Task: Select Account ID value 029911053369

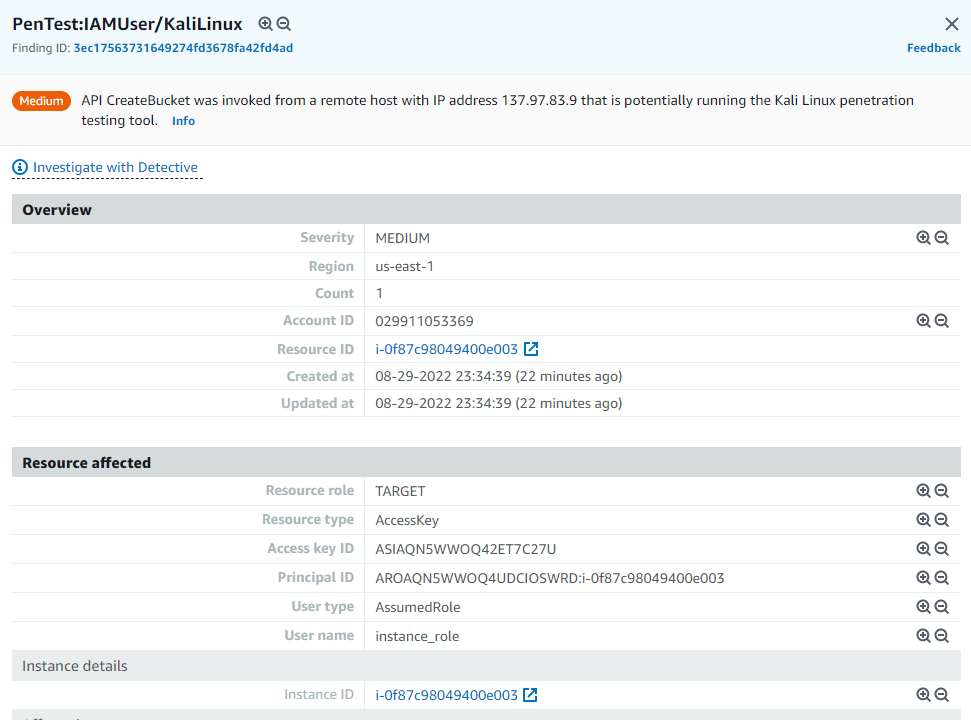Action: point(424,321)
